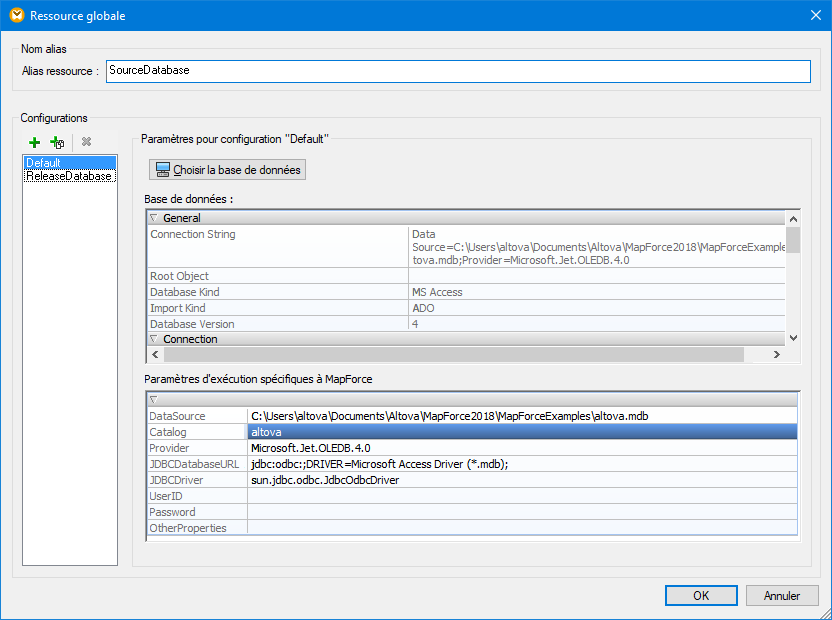The height and width of the screenshot is (620, 832).
Task: Select the Default configuration
Action: 44,163
